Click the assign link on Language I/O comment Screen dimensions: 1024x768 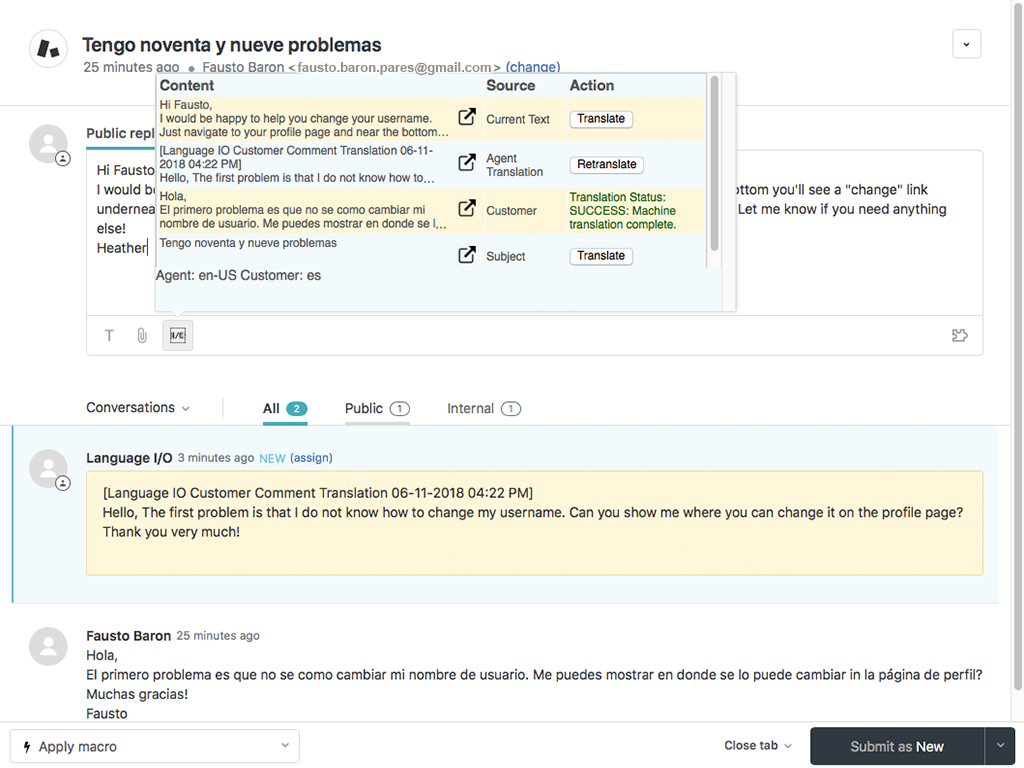pyautogui.click(x=311, y=458)
